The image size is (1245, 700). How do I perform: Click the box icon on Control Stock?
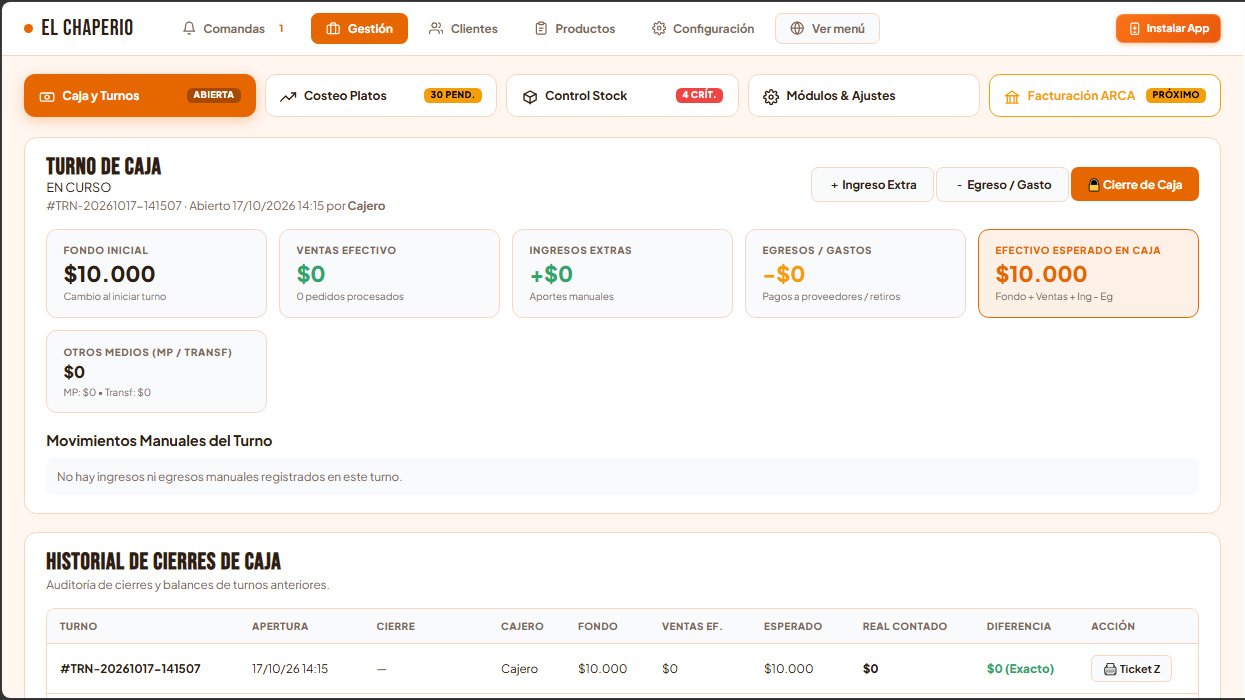(x=530, y=97)
